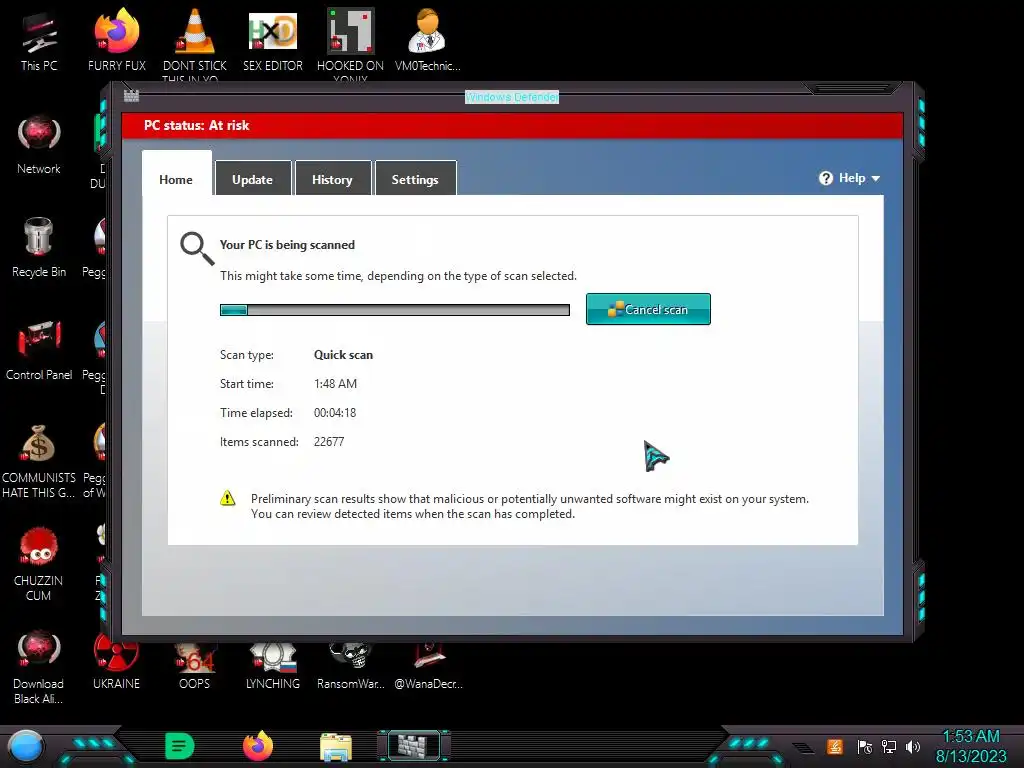Click the 'Your PC is being scanned' heading
This screenshot has height=768, width=1024.
pos(287,245)
